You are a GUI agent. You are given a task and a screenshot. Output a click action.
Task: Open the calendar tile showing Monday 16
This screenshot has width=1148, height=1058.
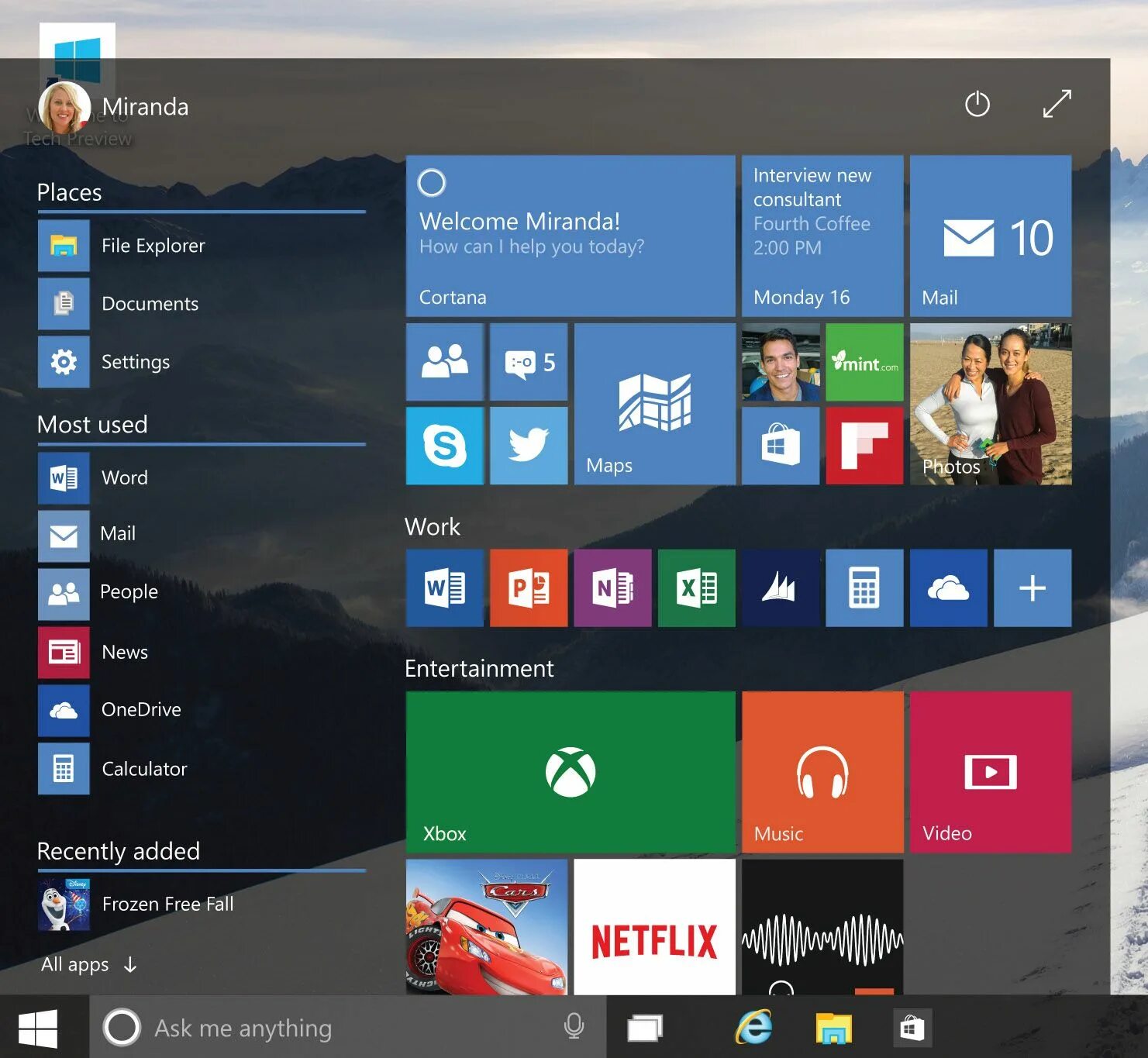tap(822, 236)
